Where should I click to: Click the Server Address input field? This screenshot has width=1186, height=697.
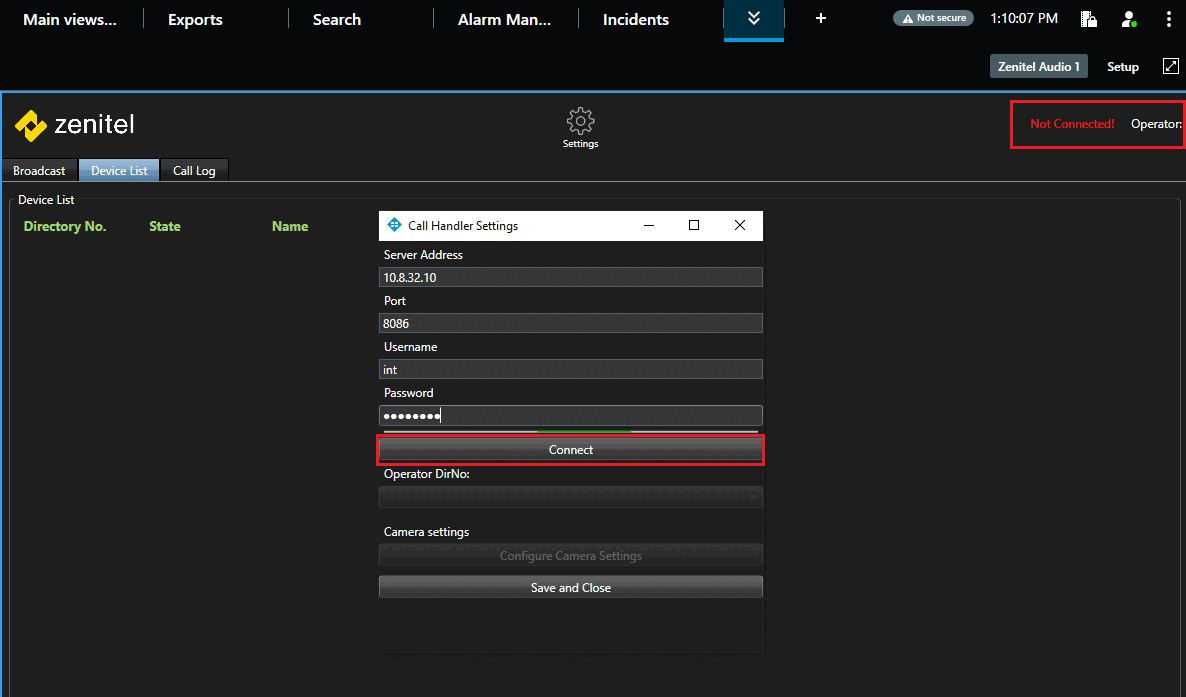pyautogui.click(x=570, y=278)
